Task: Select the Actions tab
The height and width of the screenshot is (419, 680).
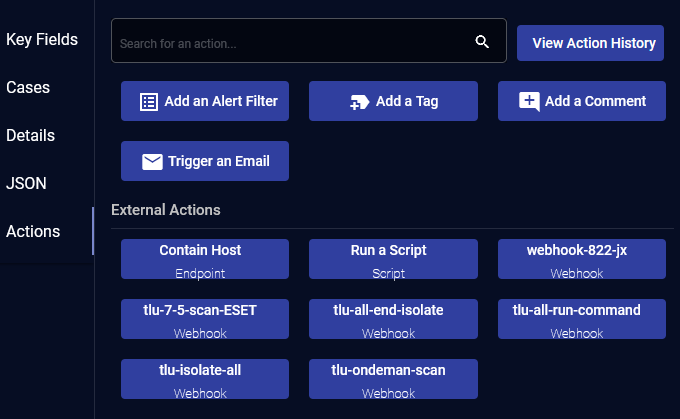Action: [x=33, y=231]
